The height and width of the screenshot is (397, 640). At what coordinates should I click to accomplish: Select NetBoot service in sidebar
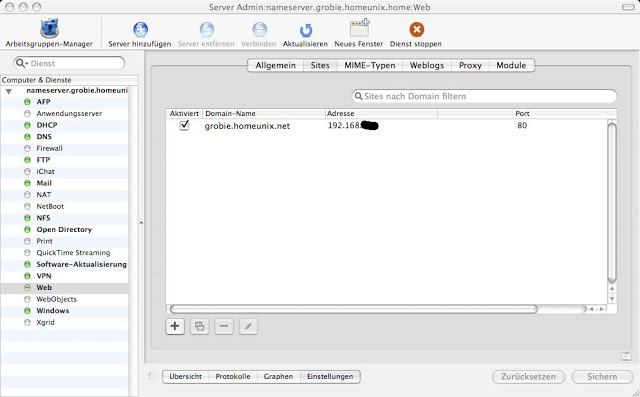(50, 206)
